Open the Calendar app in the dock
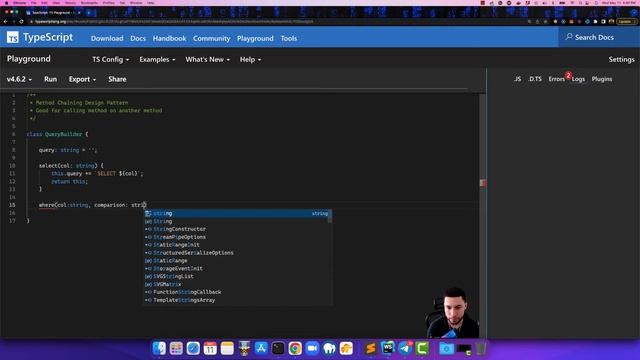640x360 pixels. point(210,348)
